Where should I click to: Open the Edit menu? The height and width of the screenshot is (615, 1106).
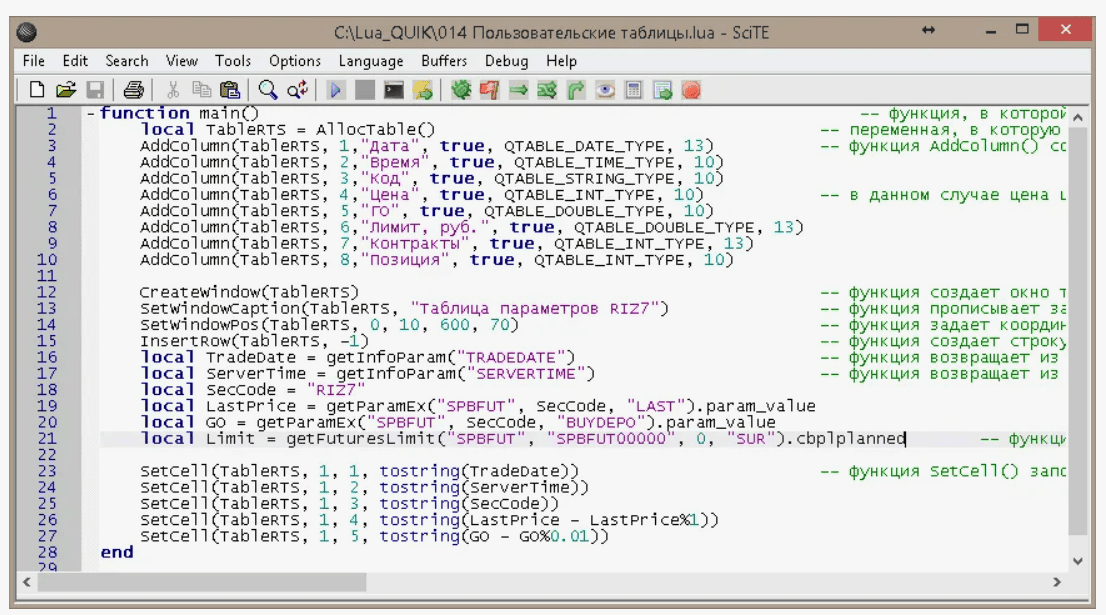coord(75,61)
